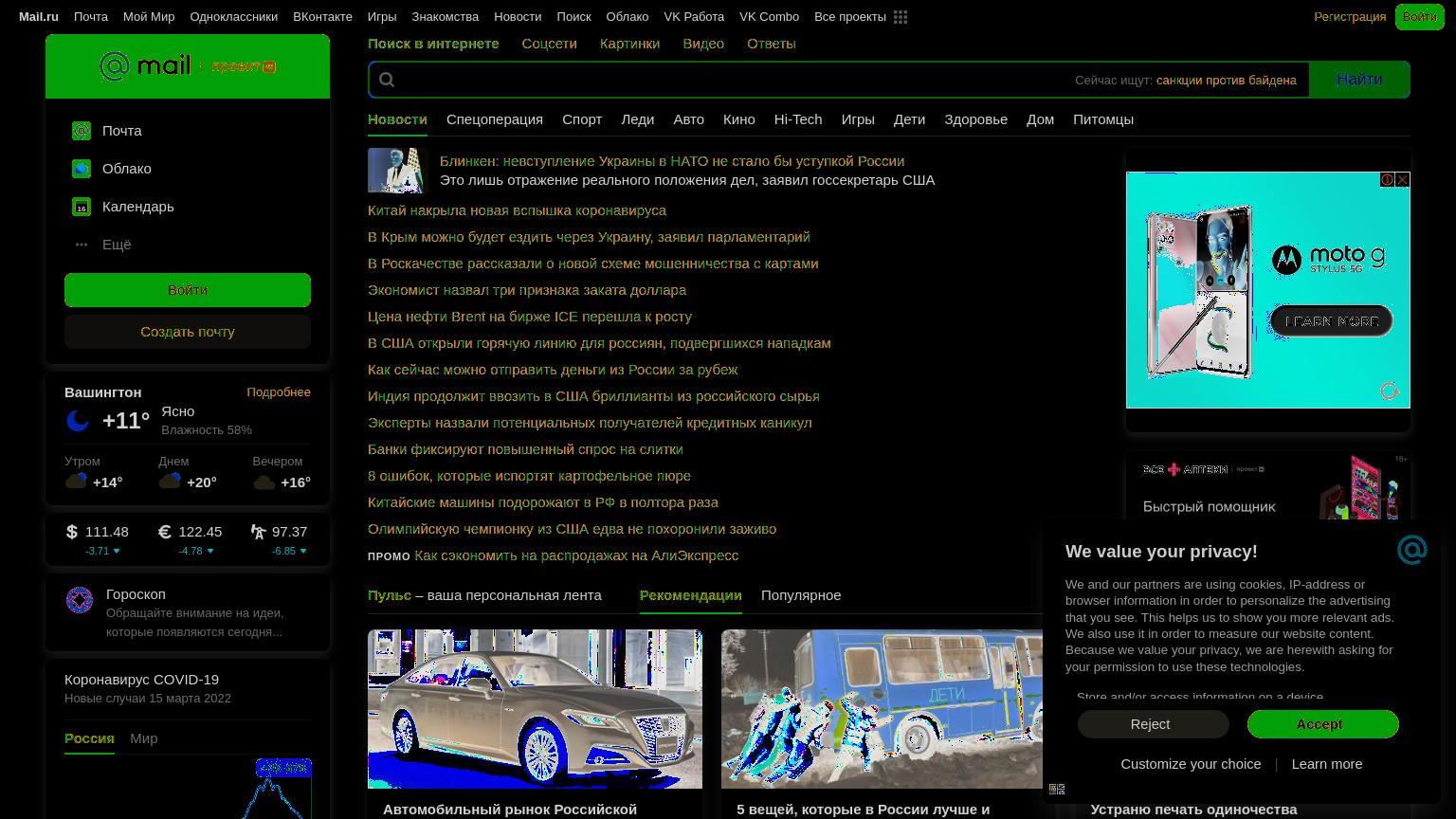Open Customize your choice link
Screen dimensions: 1456x819
tap(1191, 764)
